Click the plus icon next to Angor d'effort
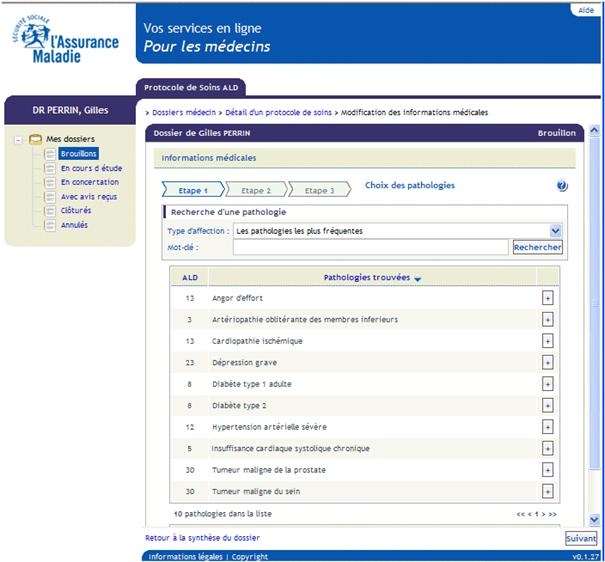This screenshot has width=605, height=562. click(547, 298)
